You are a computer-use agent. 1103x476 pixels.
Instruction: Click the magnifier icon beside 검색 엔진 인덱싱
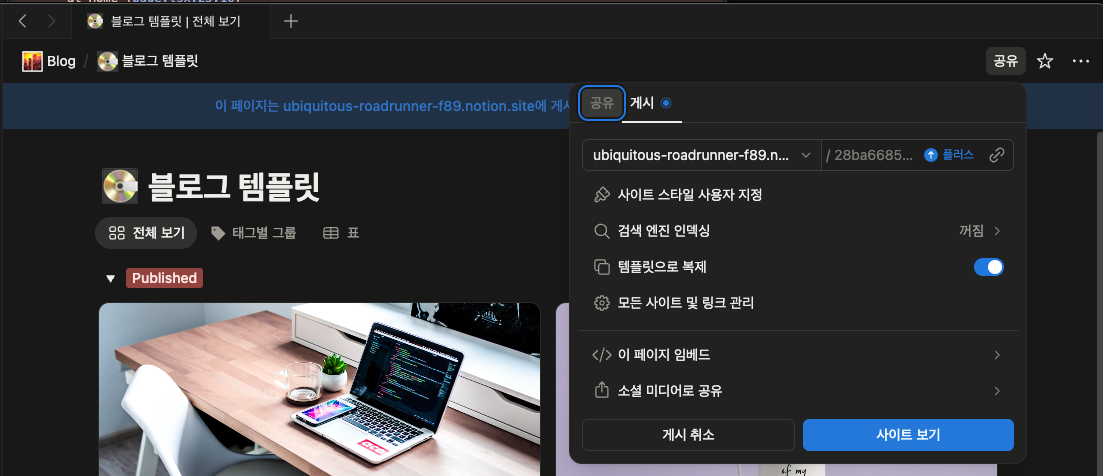pyautogui.click(x=601, y=231)
